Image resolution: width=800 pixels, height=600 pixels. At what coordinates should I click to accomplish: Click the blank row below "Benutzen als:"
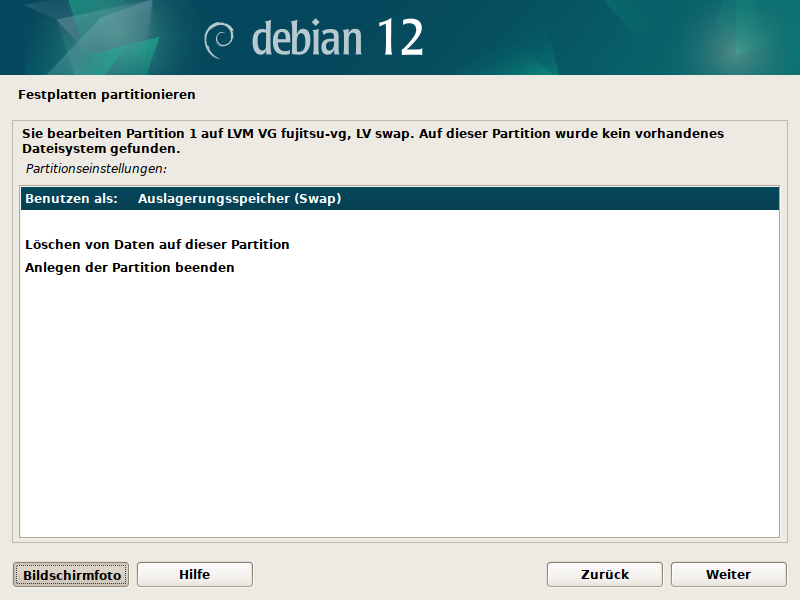click(400, 222)
